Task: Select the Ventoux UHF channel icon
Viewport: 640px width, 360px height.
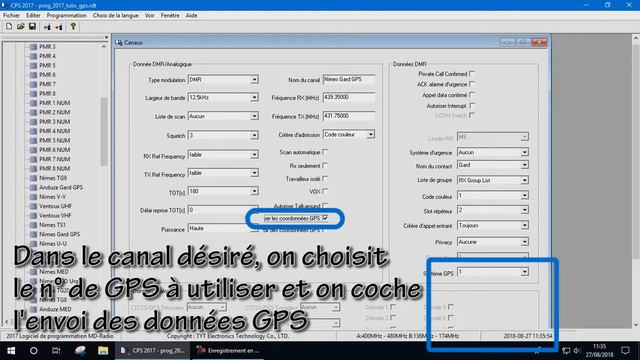Action: coord(33,206)
